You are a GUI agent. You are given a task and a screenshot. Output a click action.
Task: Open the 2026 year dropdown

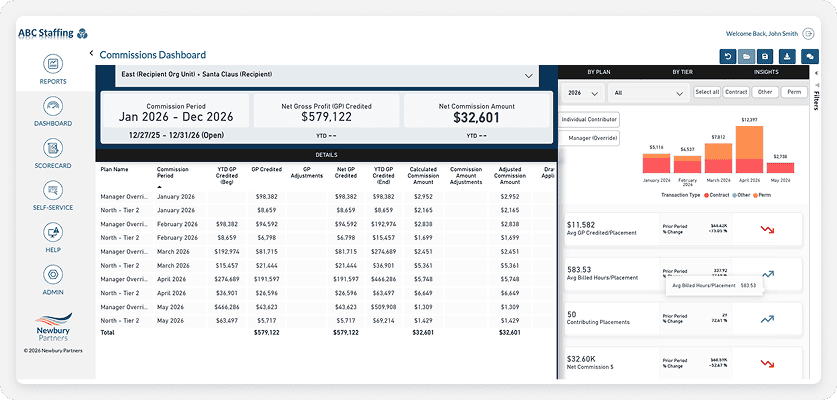coord(582,93)
